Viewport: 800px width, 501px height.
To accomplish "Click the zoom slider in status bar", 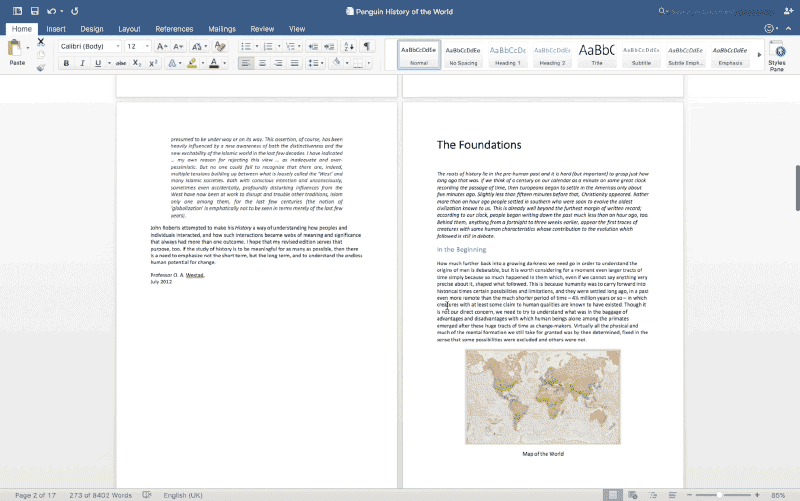I will (x=720, y=495).
